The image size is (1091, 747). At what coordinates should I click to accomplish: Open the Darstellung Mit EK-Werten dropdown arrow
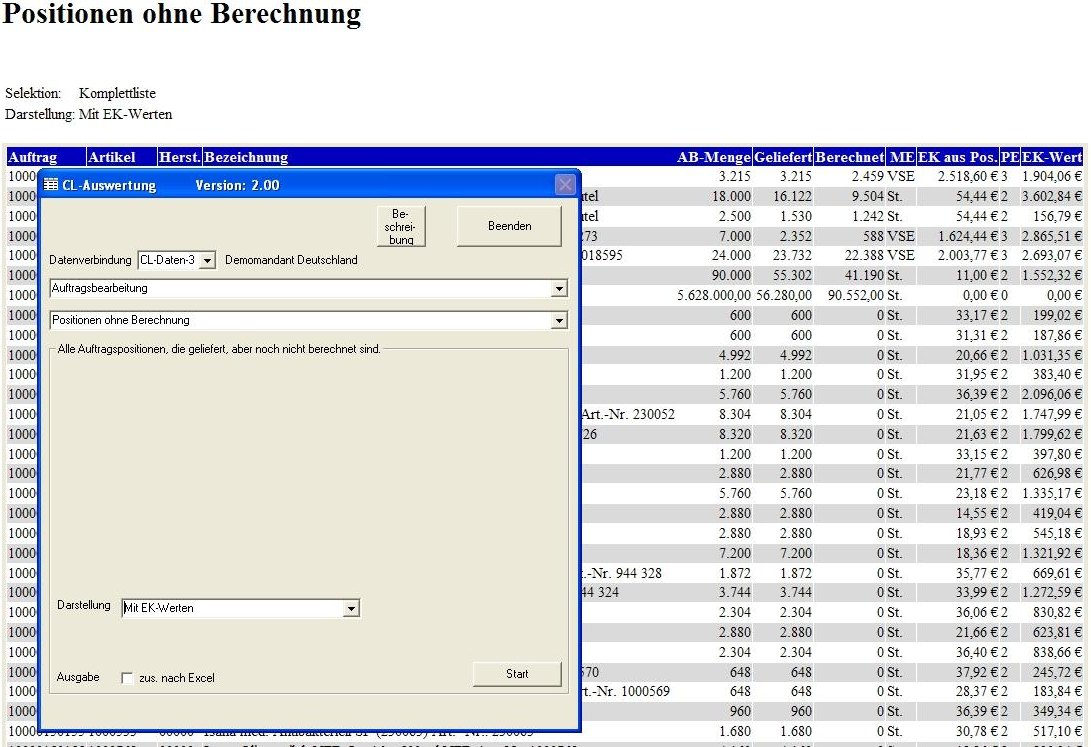tap(351, 609)
